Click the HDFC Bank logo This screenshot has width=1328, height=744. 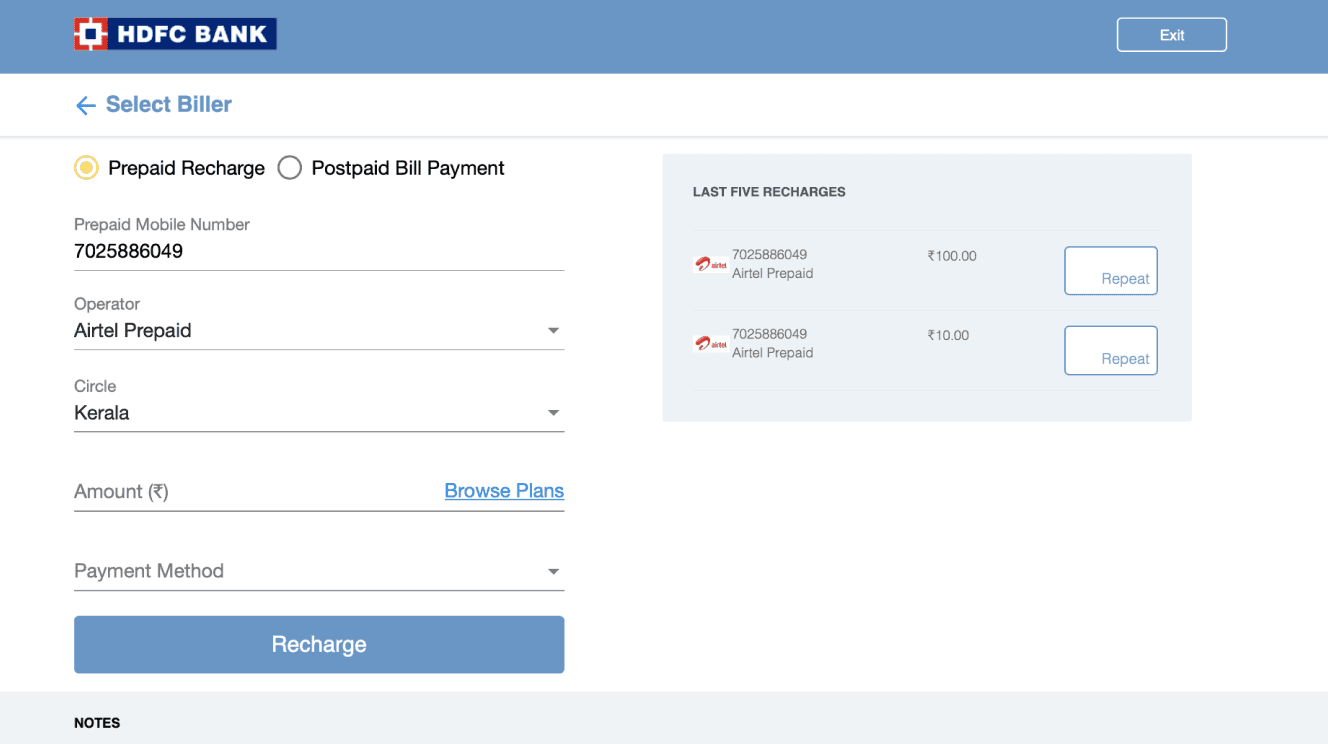[175, 34]
